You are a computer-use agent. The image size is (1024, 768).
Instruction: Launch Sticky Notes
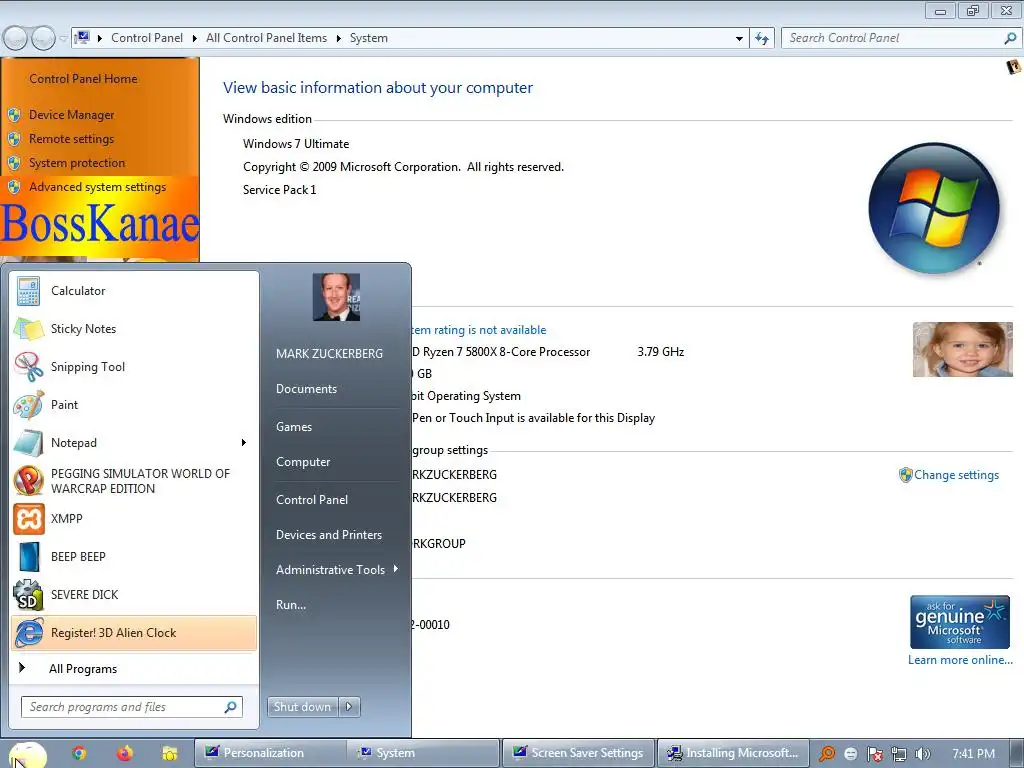pyautogui.click(x=134, y=328)
